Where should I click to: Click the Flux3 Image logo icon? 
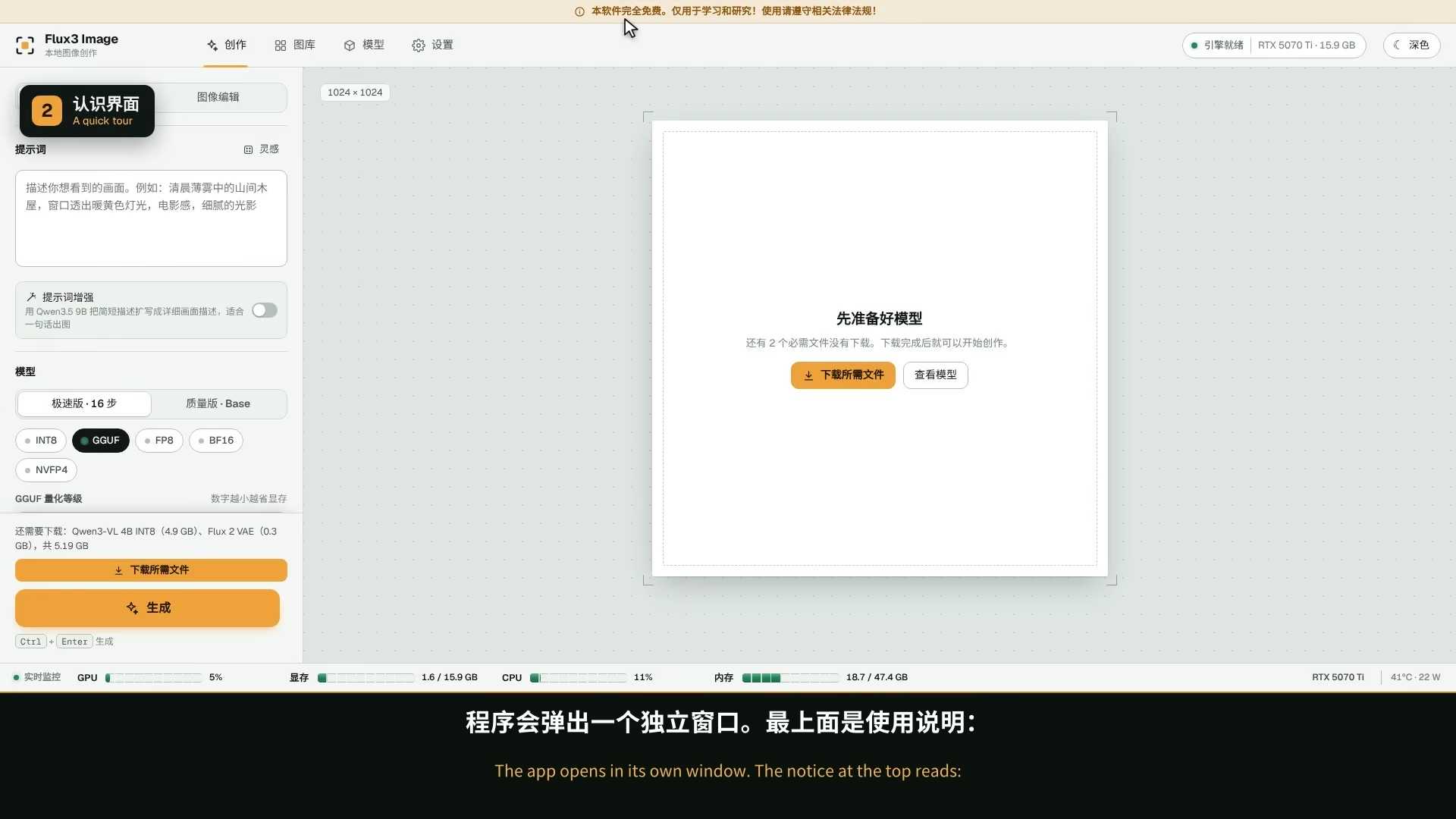click(25, 45)
